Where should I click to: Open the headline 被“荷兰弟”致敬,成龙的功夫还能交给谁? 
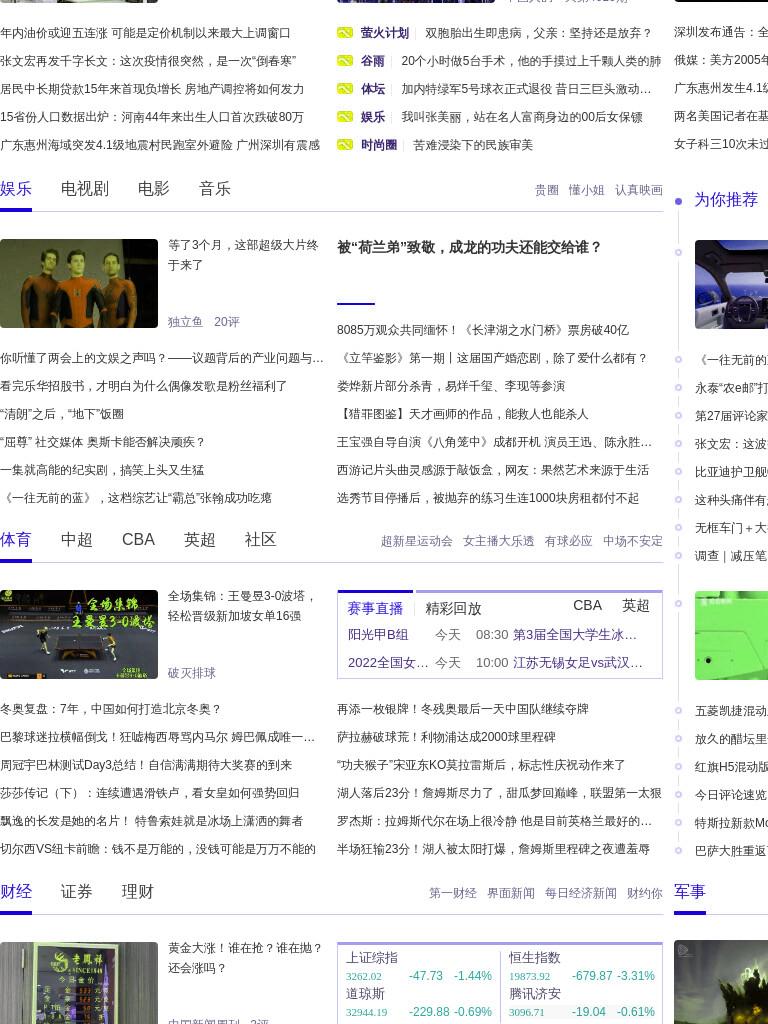coord(469,248)
